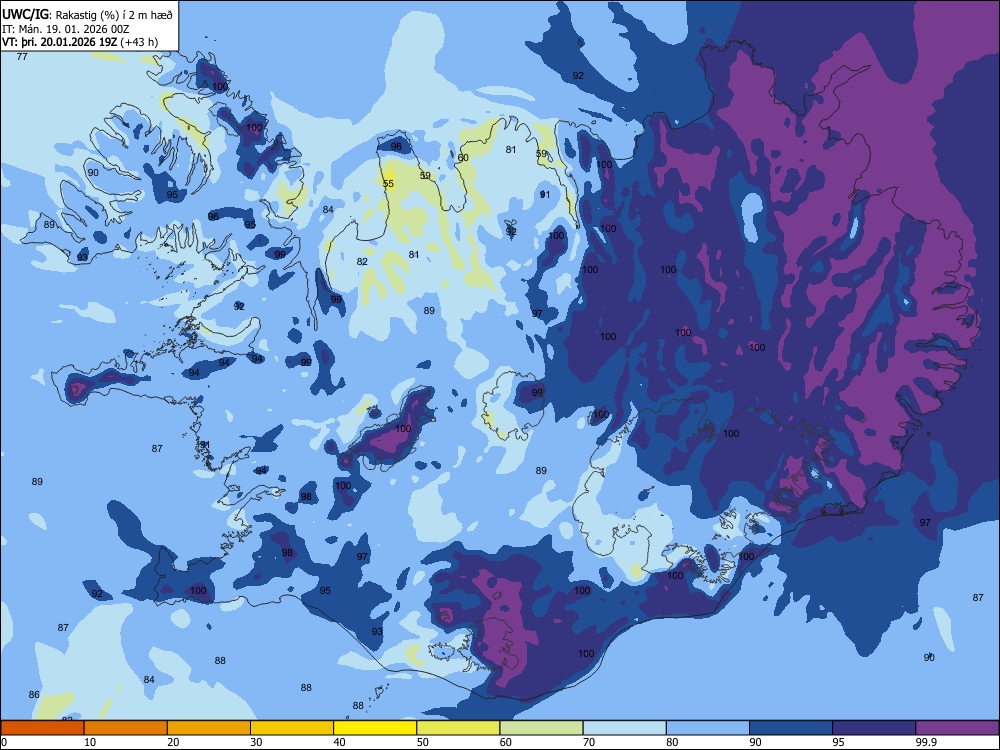Click the dark blue 90–95 legend swatch
The image size is (1000, 750).
791,728
